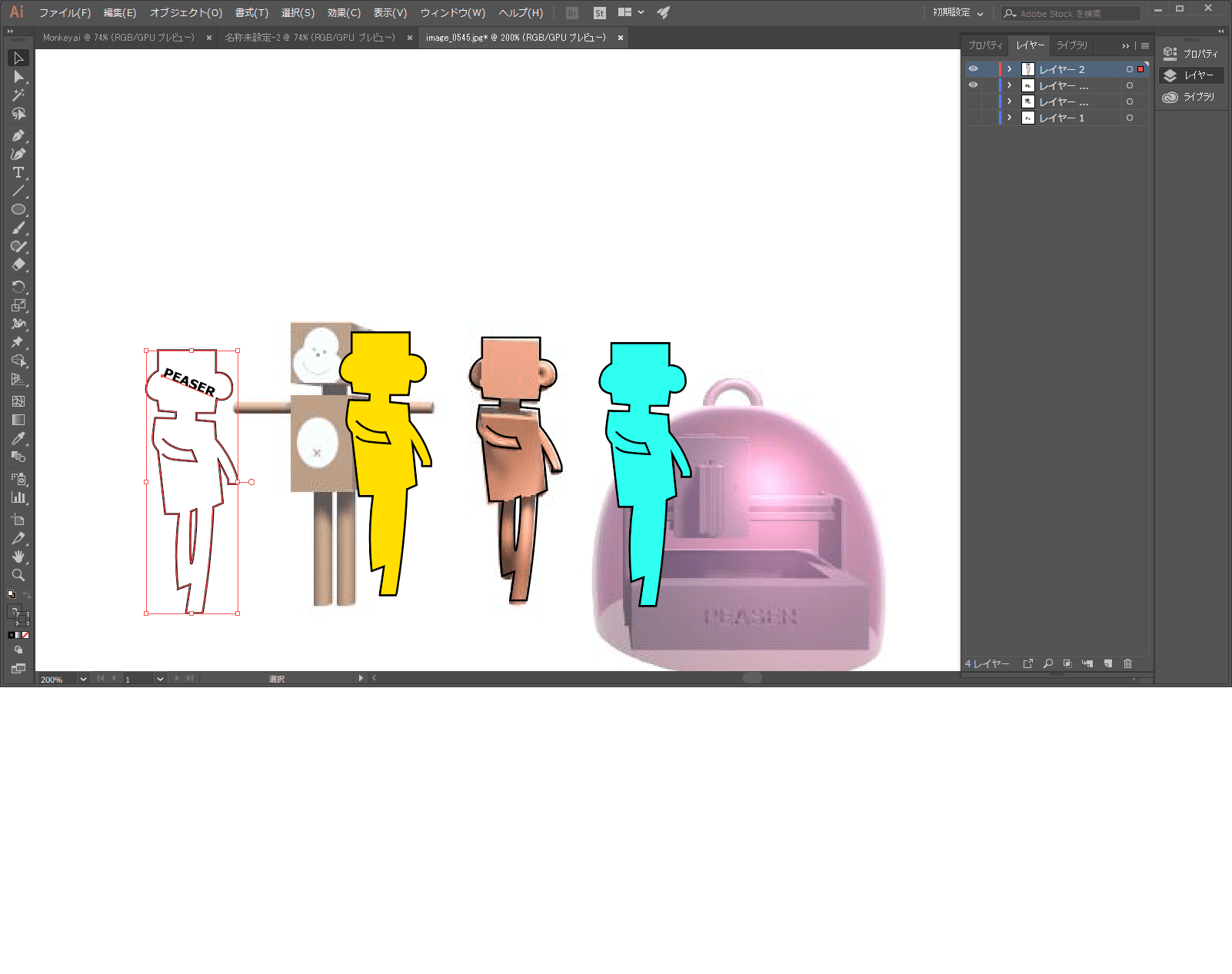Select the Ellipse tool
1232x974 pixels.
(18, 210)
